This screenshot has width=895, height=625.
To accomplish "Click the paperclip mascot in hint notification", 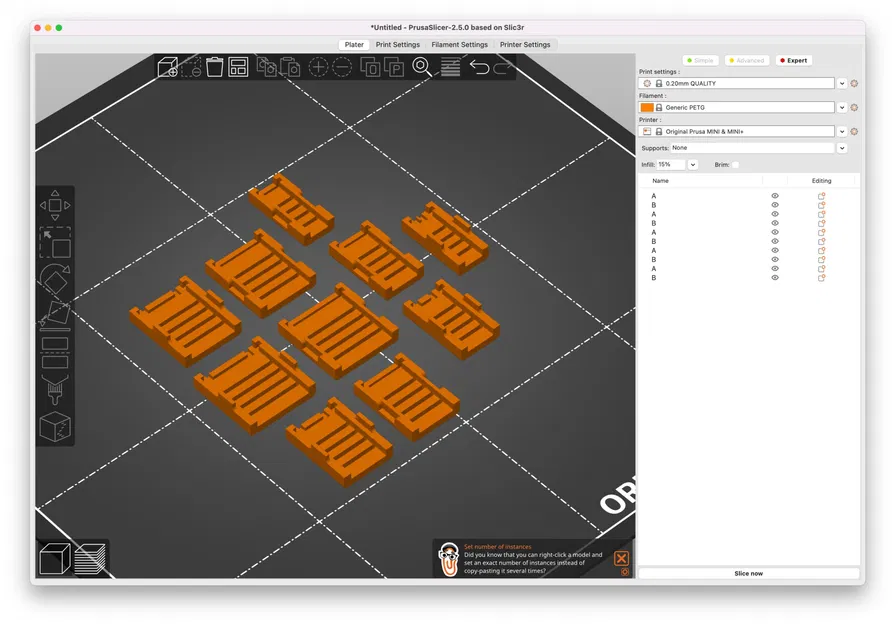I will (x=449, y=559).
